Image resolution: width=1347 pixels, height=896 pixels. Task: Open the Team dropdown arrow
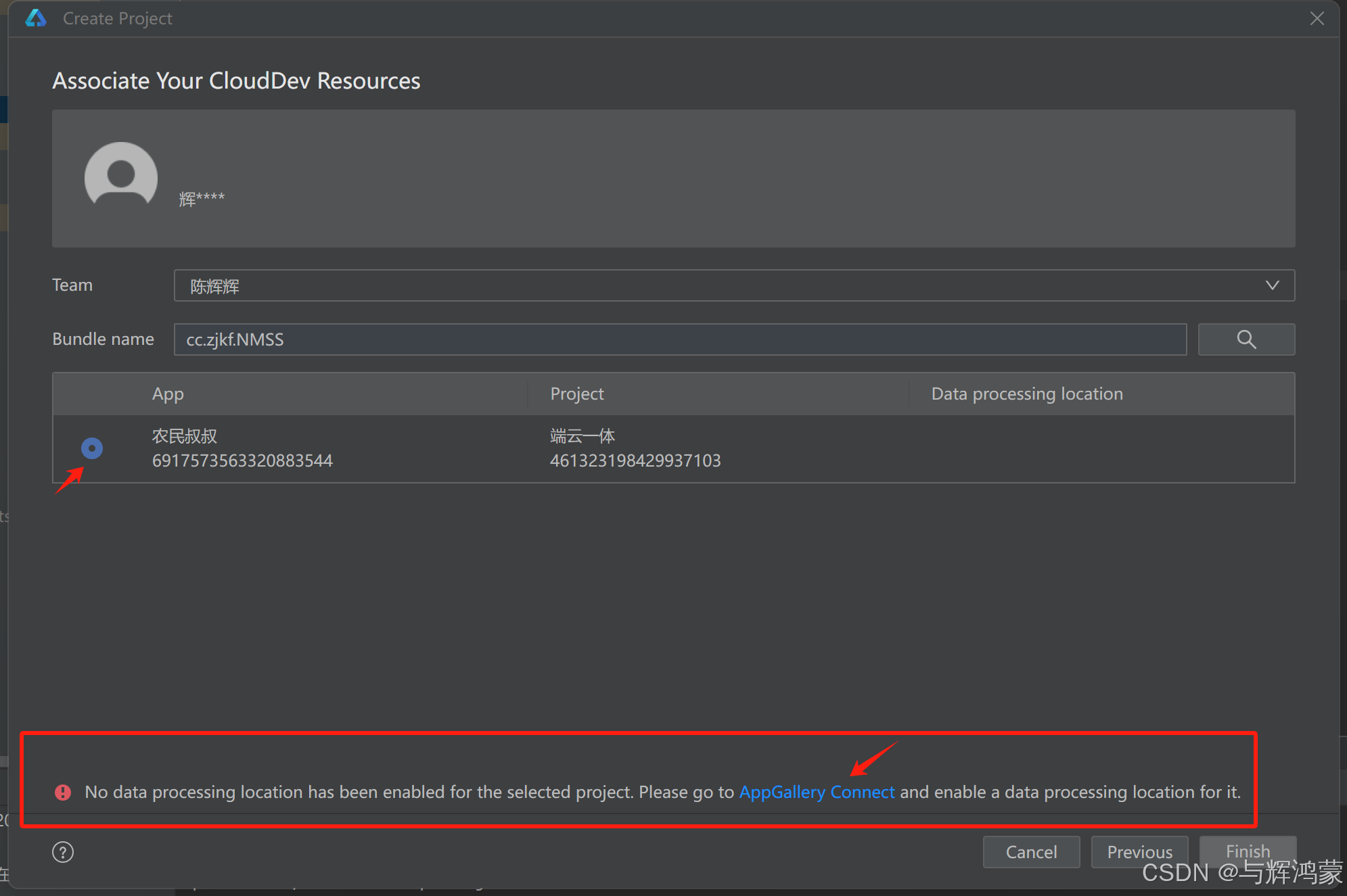pyautogui.click(x=1272, y=285)
